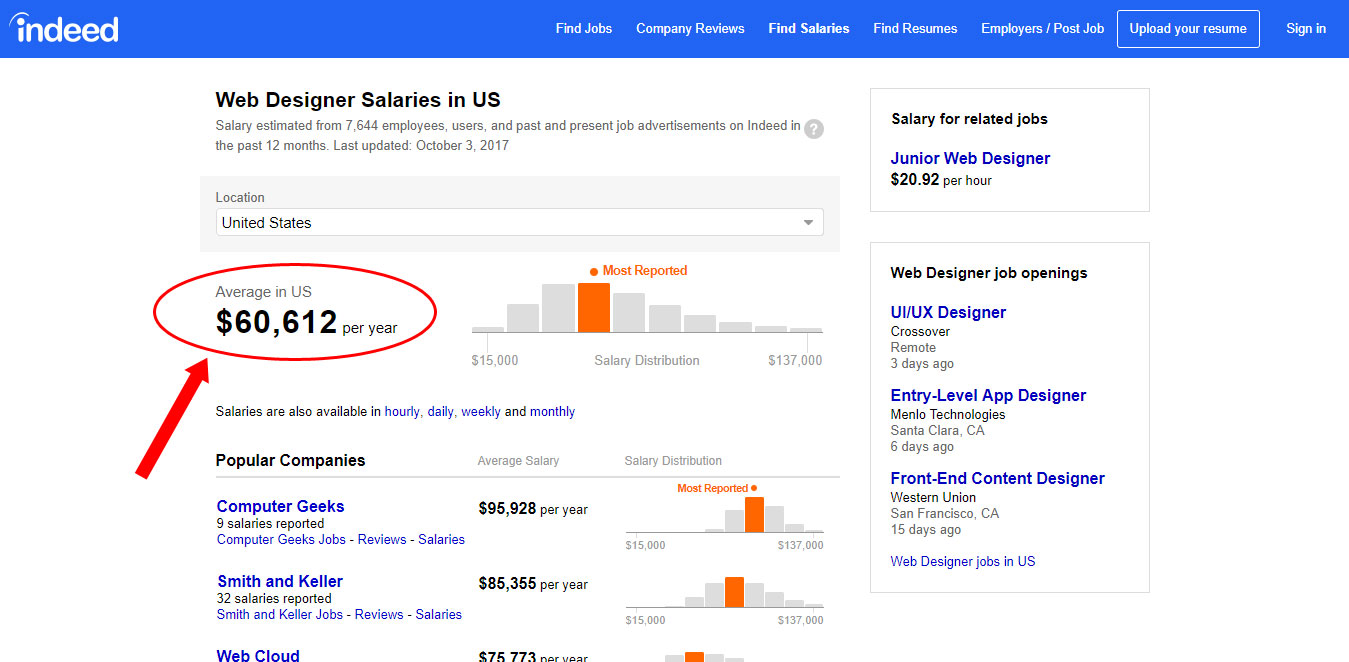Open Salaries link under Computer Geeks
Screen dimensions: 1349x662
(x=441, y=539)
